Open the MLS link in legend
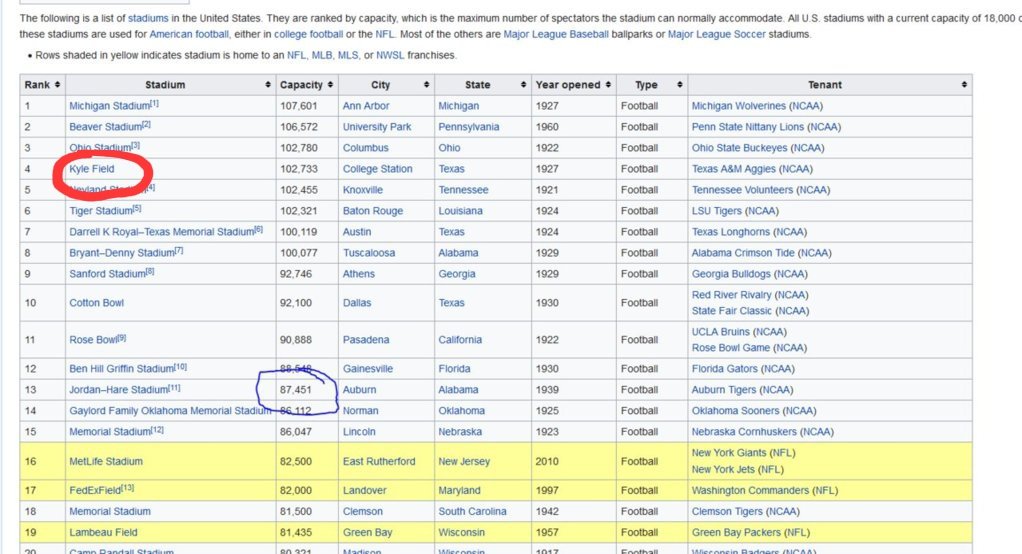Viewport: 1022px width, 554px height. tap(347, 55)
